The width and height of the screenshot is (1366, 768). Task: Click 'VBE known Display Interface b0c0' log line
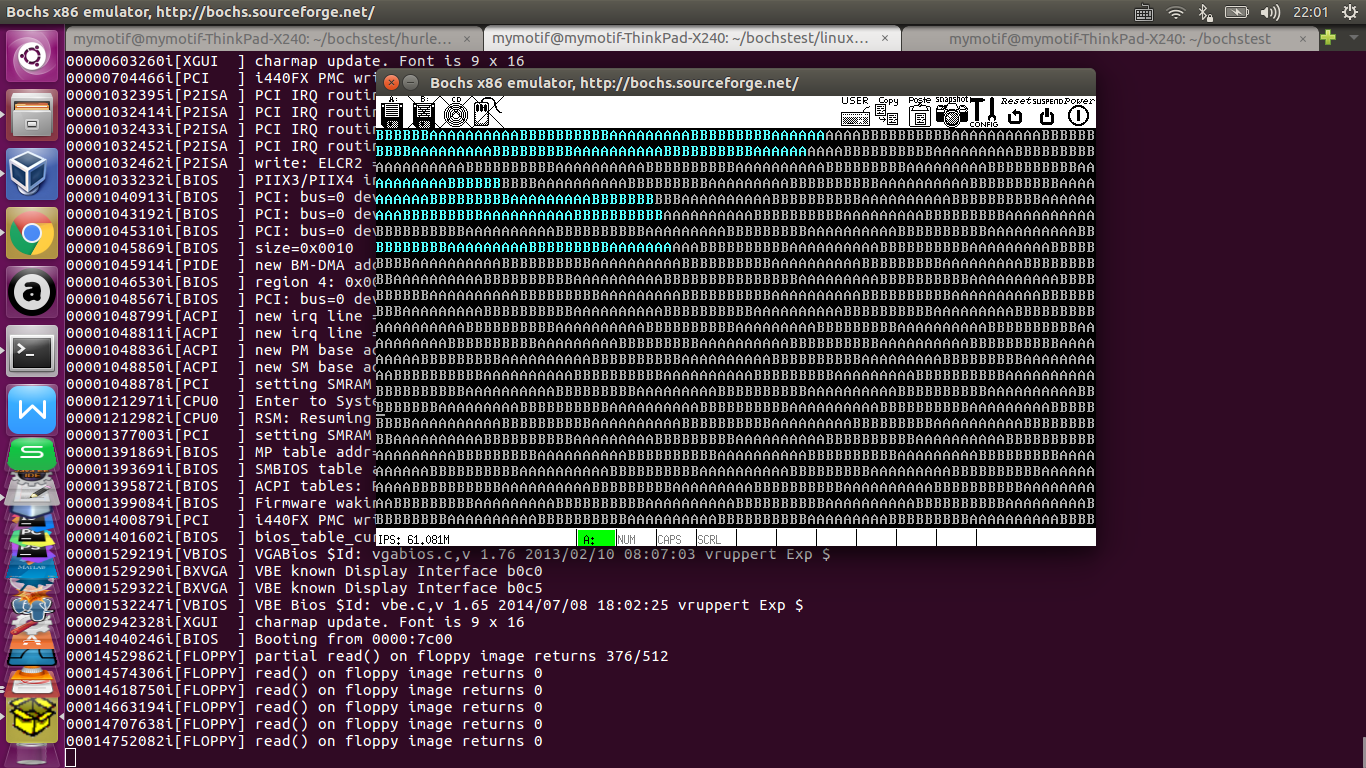point(304,571)
